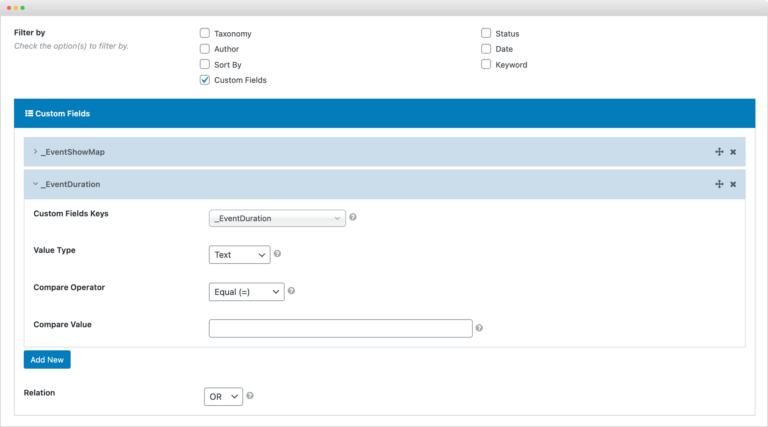Click the move icon on _EventDuration row
This screenshot has width=768, height=427.
pyautogui.click(x=719, y=184)
